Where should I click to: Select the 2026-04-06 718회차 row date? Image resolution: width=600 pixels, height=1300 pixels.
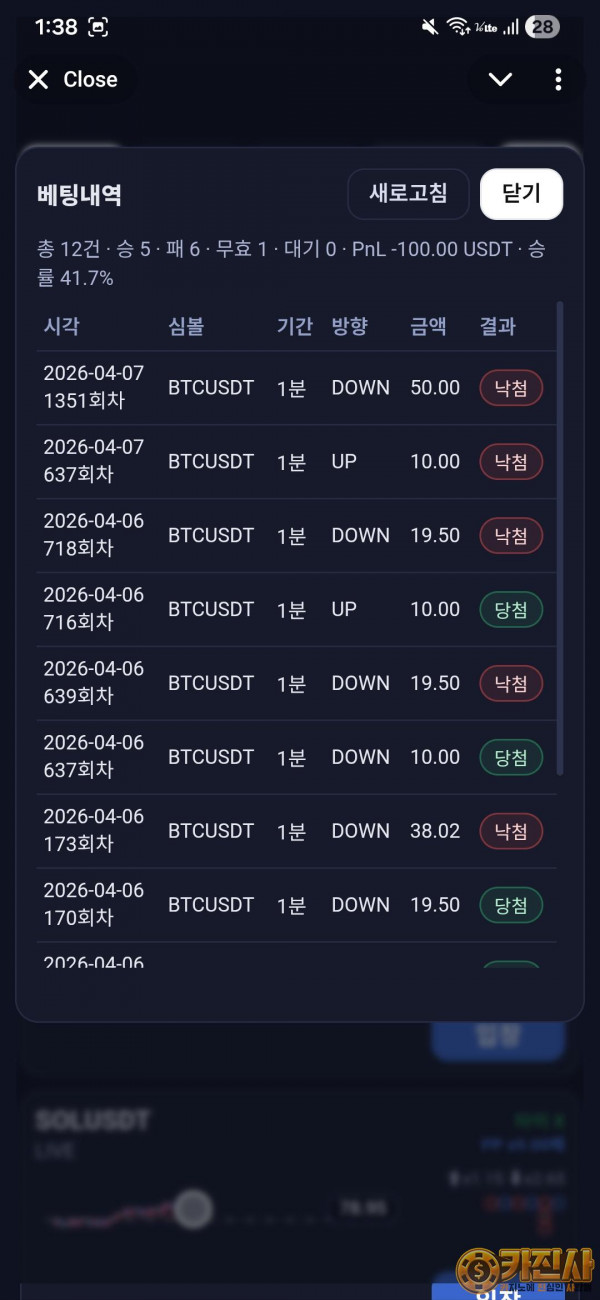[x=94, y=521]
